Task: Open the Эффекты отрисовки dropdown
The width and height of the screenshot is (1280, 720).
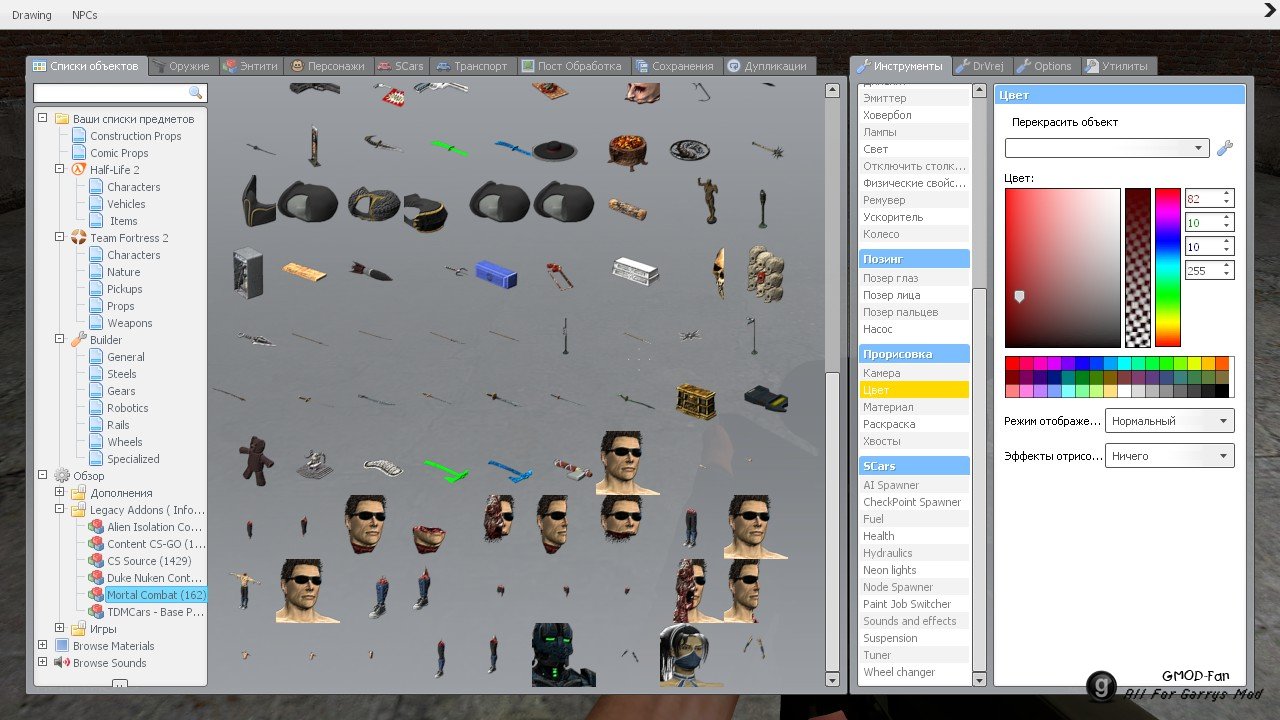Action: [x=1169, y=456]
